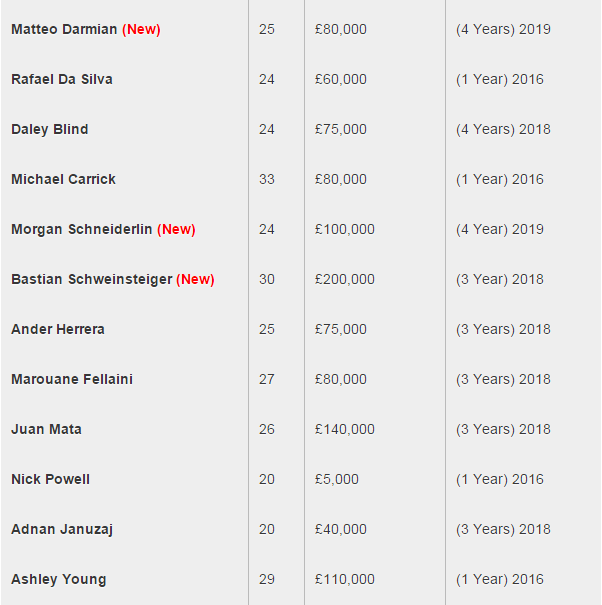The height and width of the screenshot is (605, 602).
Task: Select Ander Herrera's name
Action: [x=58, y=329]
